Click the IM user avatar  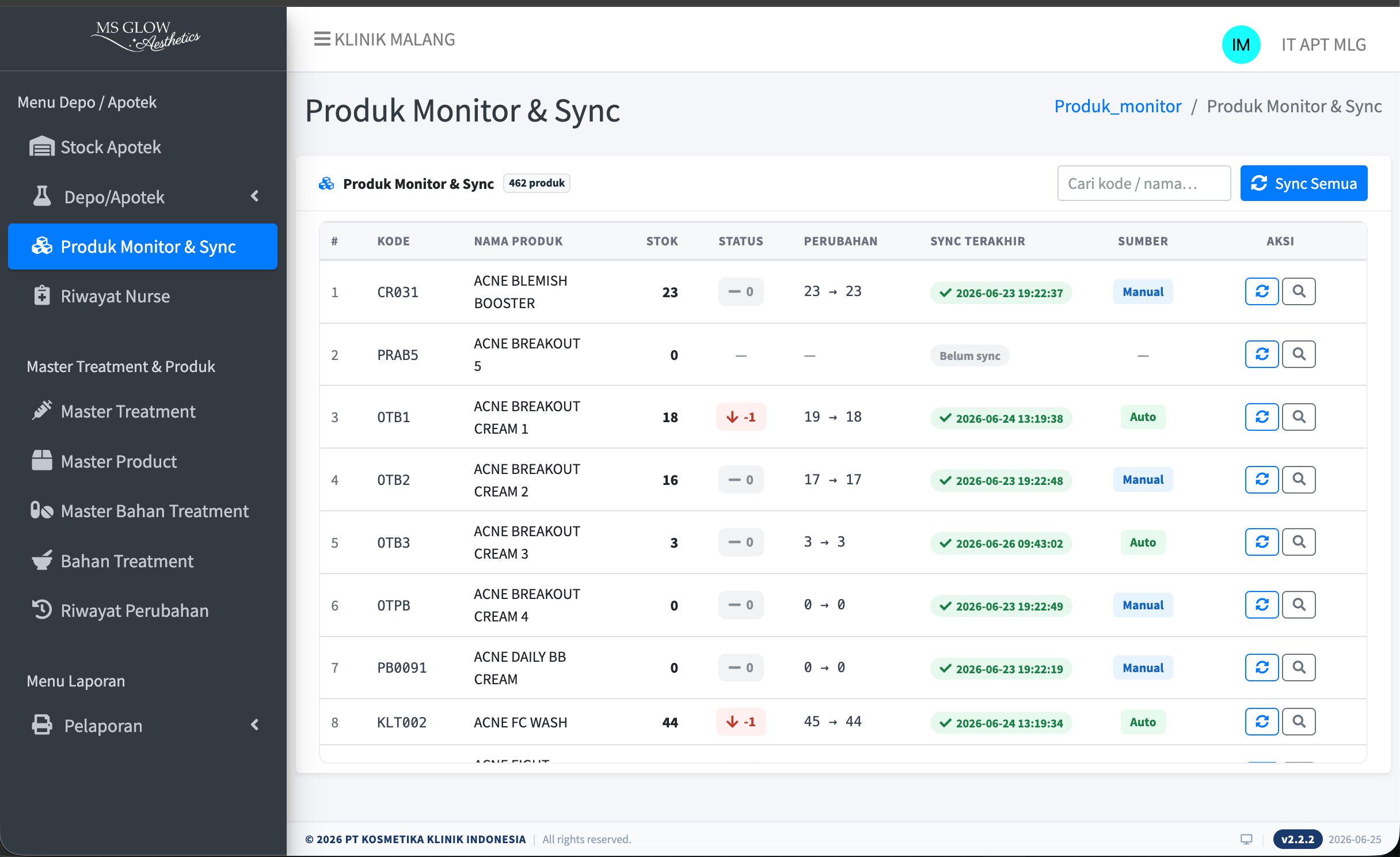pos(1241,45)
